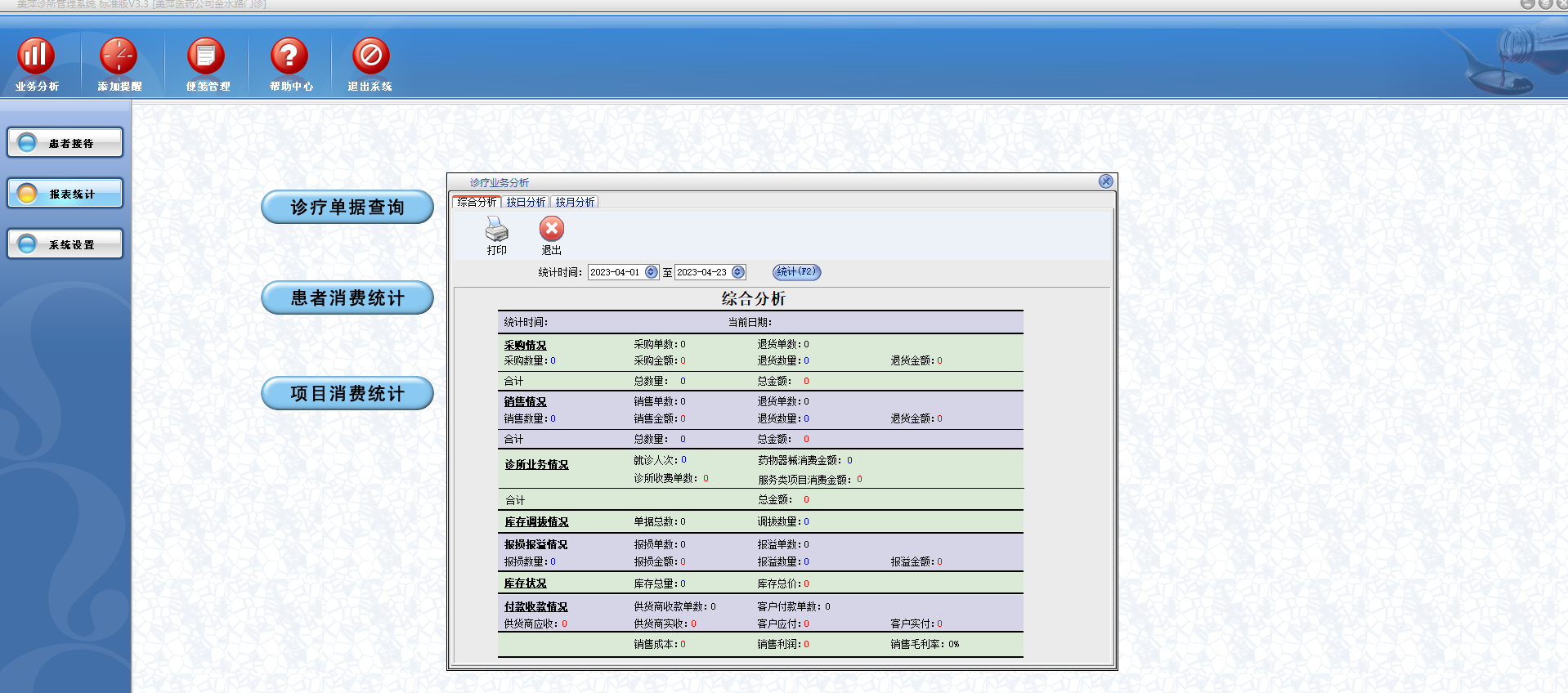This screenshot has width=1568, height=693.
Task: Switch to the 按日分析 tab
Action: [526, 202]
